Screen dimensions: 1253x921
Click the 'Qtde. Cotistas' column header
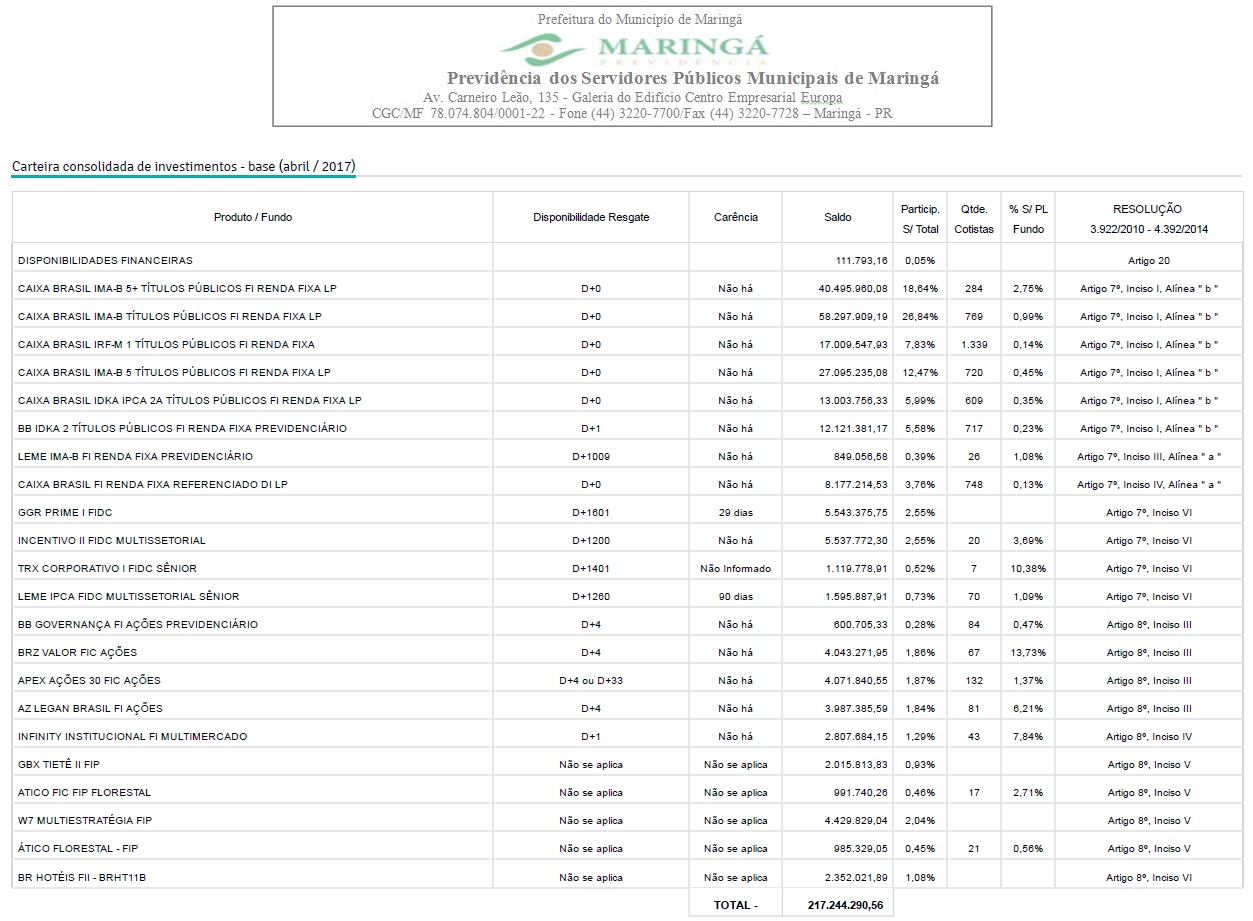[973, 219]
